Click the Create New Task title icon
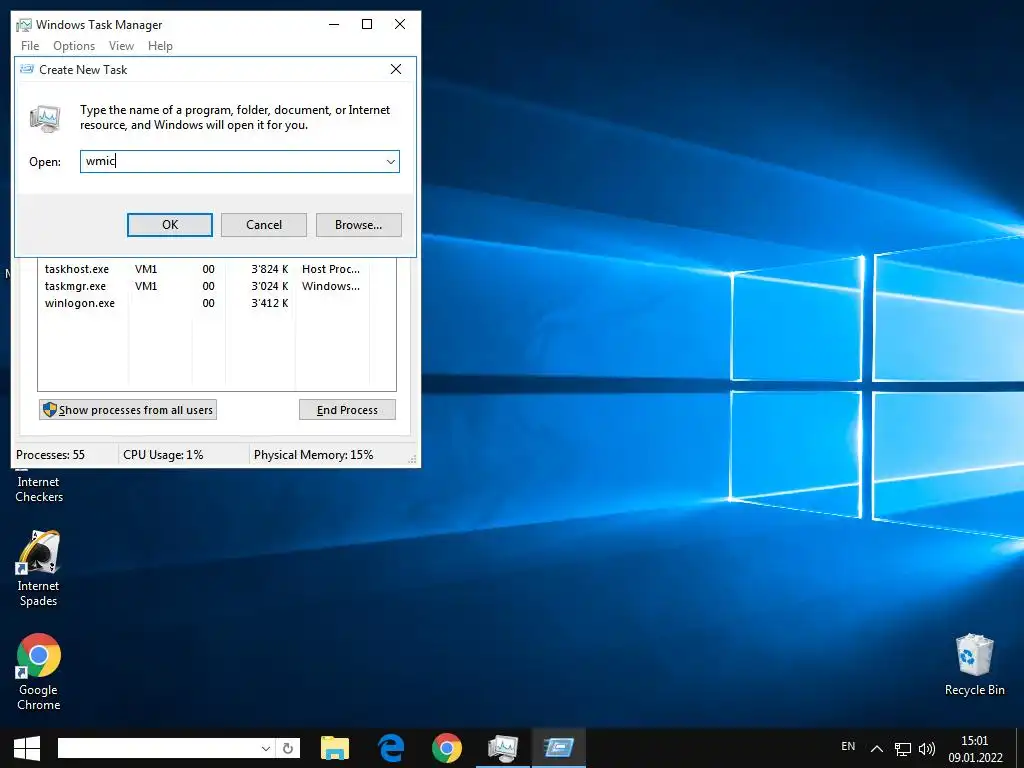The height and width of the screenshot is (768, 1024). click(27, 69)
